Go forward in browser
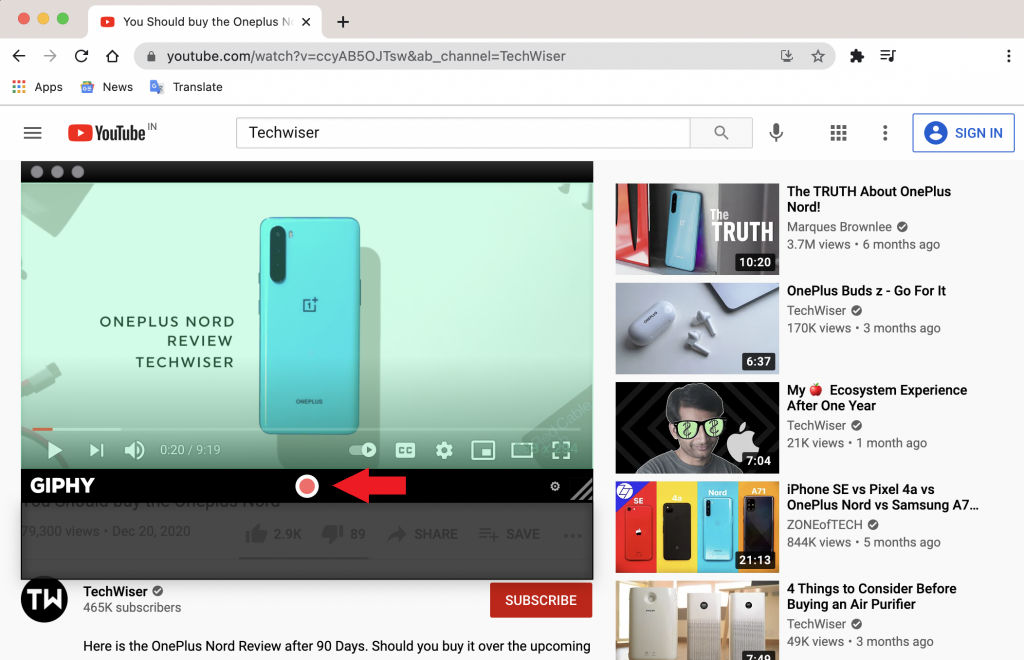Viewport: 1024px width, 660px height. click(x=50, y=56)
